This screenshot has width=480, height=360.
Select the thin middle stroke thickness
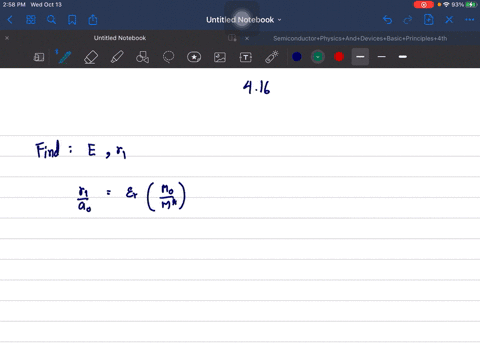point(382,57)
